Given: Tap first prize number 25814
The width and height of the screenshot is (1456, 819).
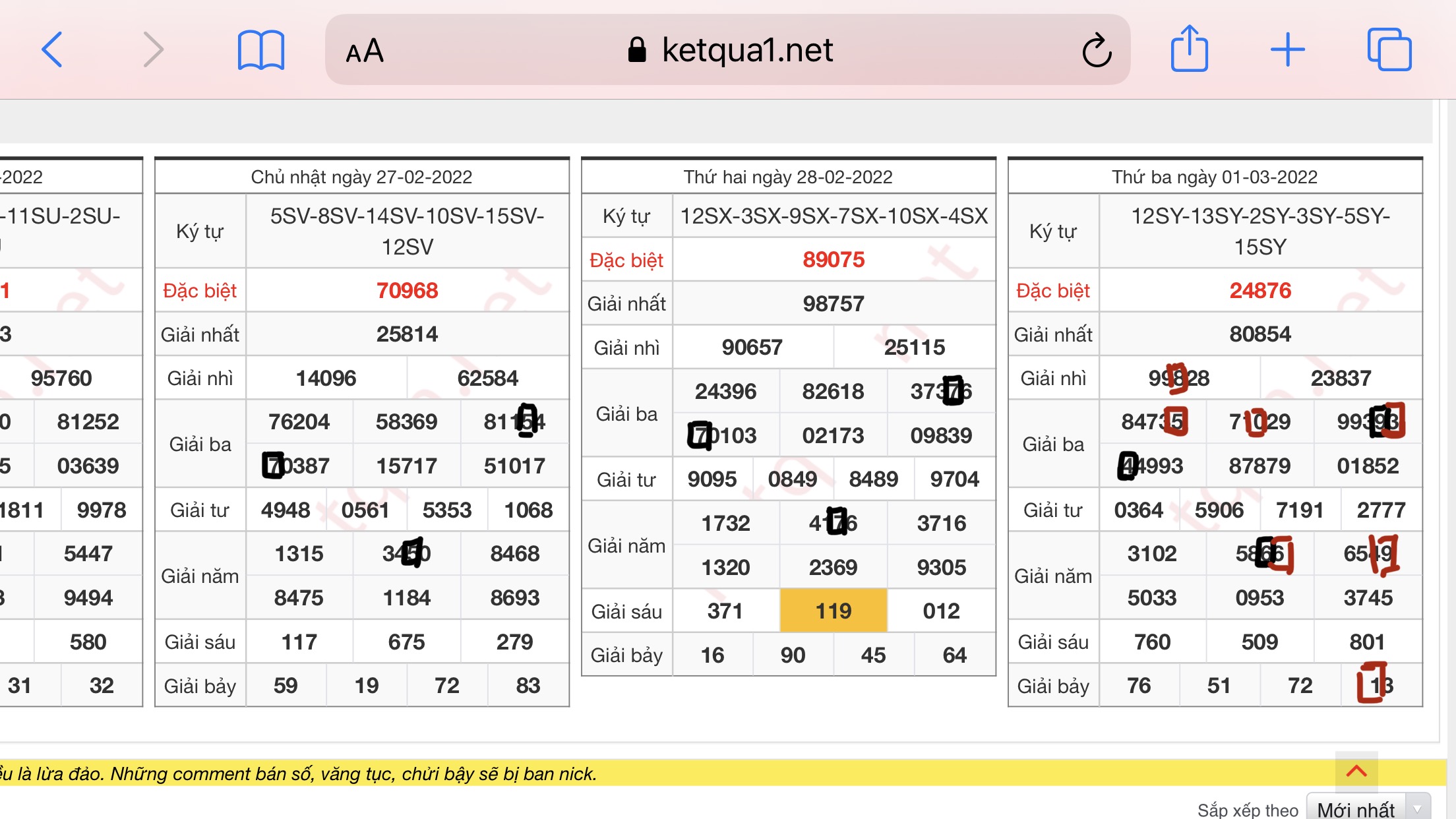Looking at the screenshot, I should click(x=407, y=334).
